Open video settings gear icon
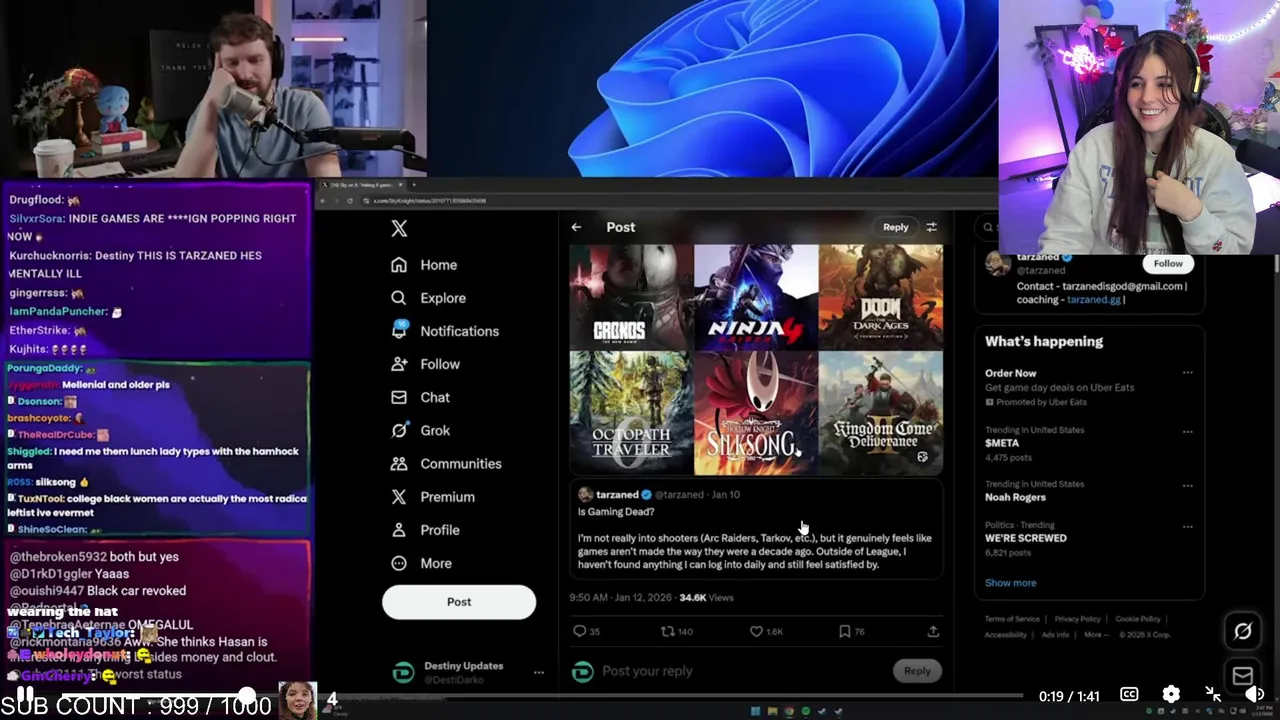 pyautogui.click(x=1171, y=695)
